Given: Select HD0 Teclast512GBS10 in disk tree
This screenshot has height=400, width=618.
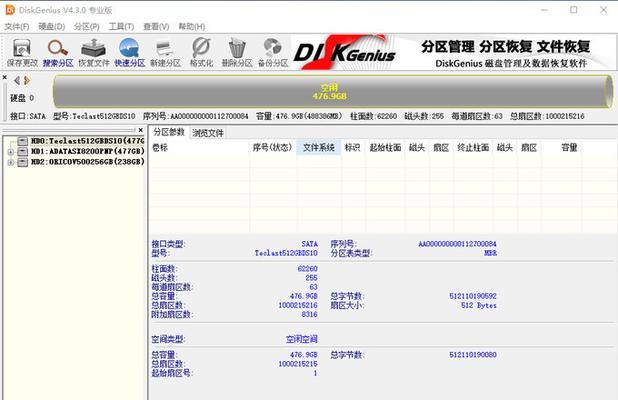Looking at the screenshot, I should pos(87,141).
